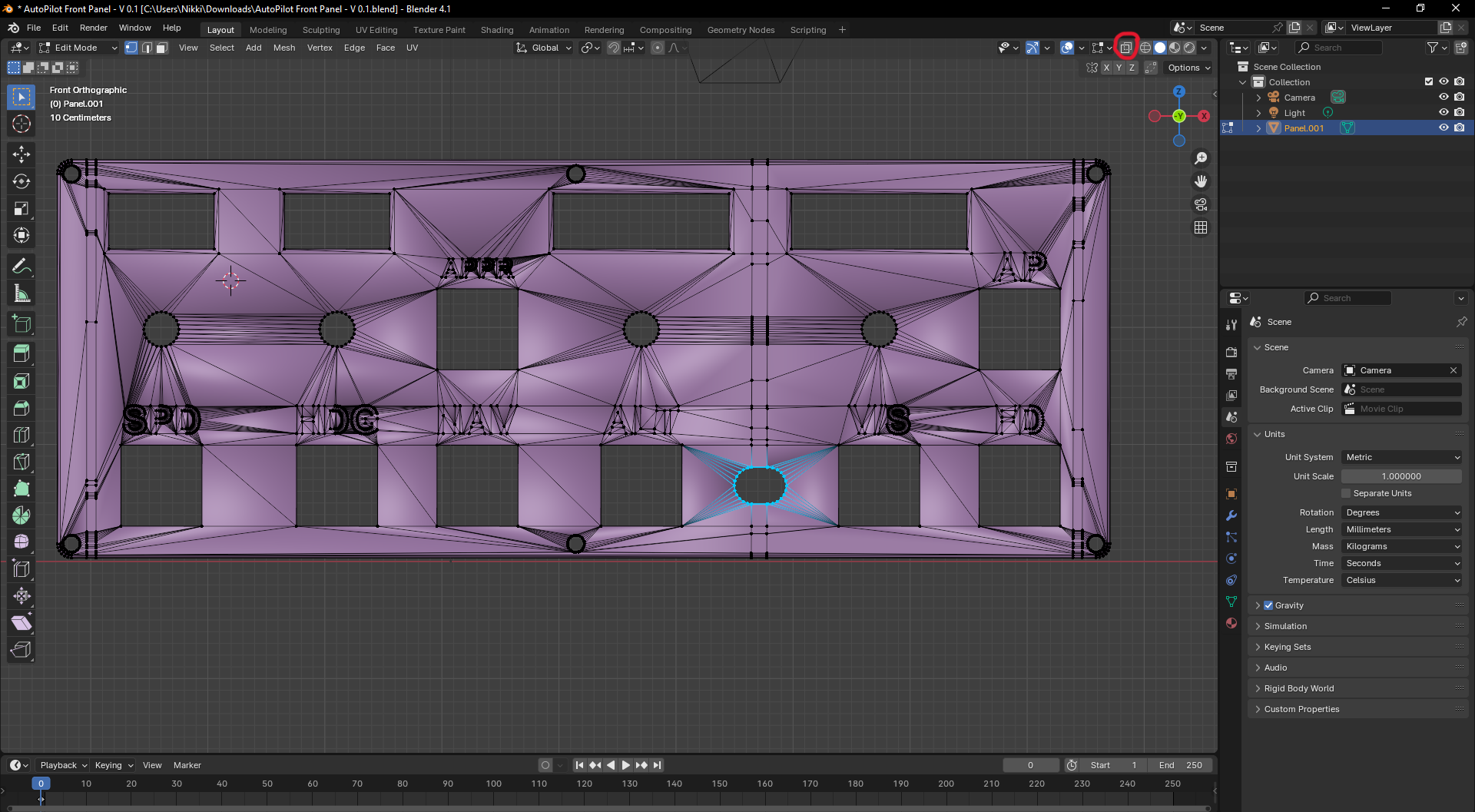Open the Mesh menu in viewport header
Viewport: 1475px width, 812px height.
284,48
